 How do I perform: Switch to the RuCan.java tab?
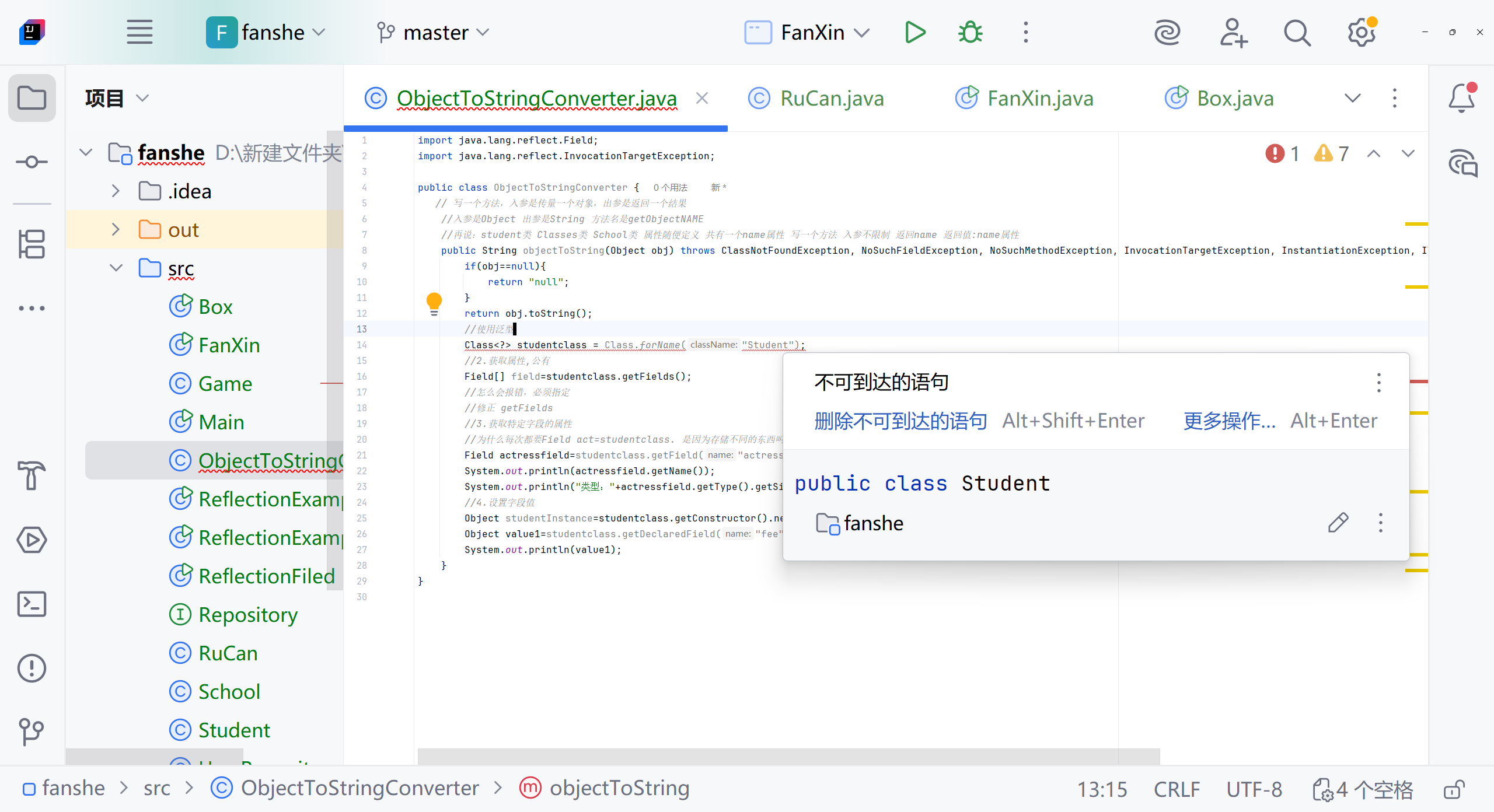pyautogui.click(x=831, y=98)
